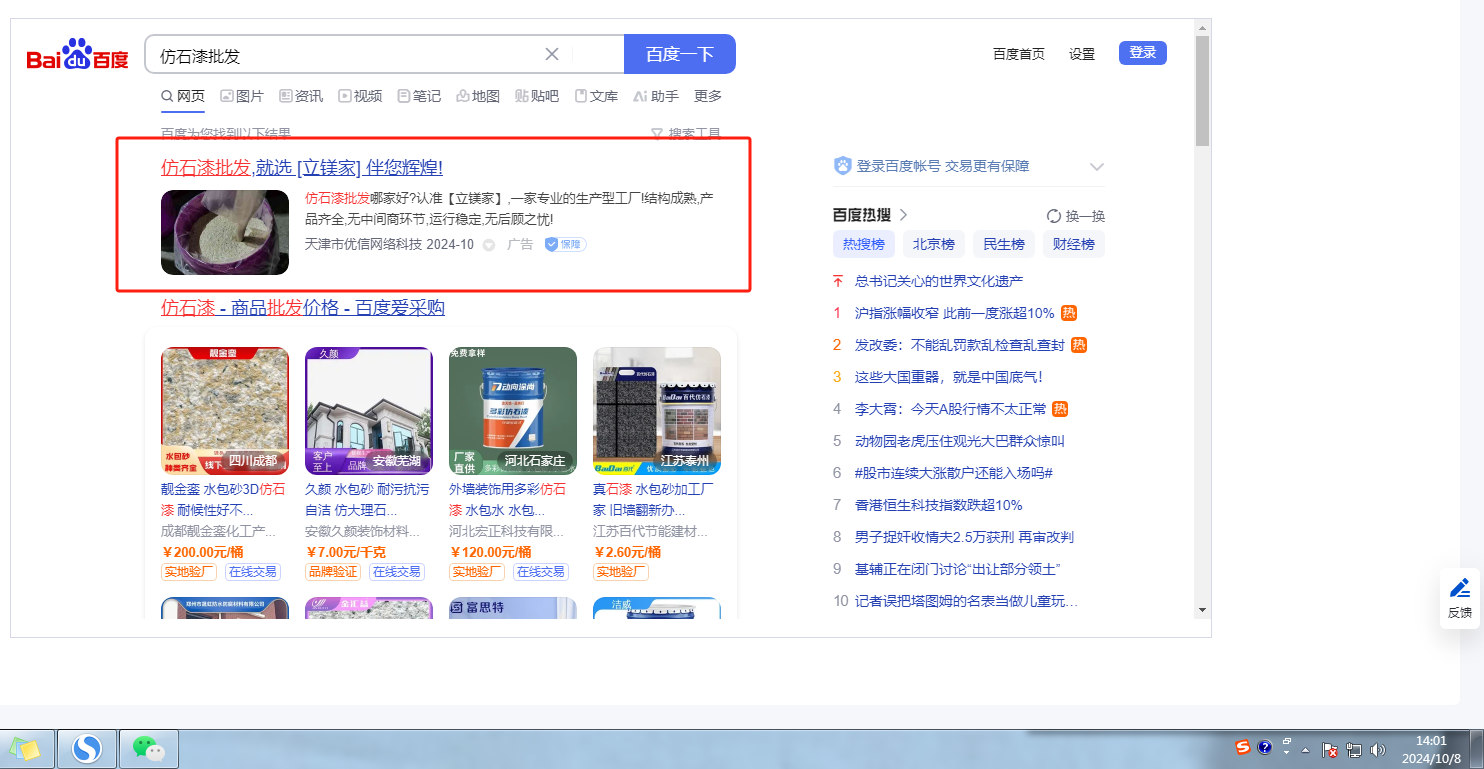Open hot search 总书记关心的世界文化遗产

point(939,281)
